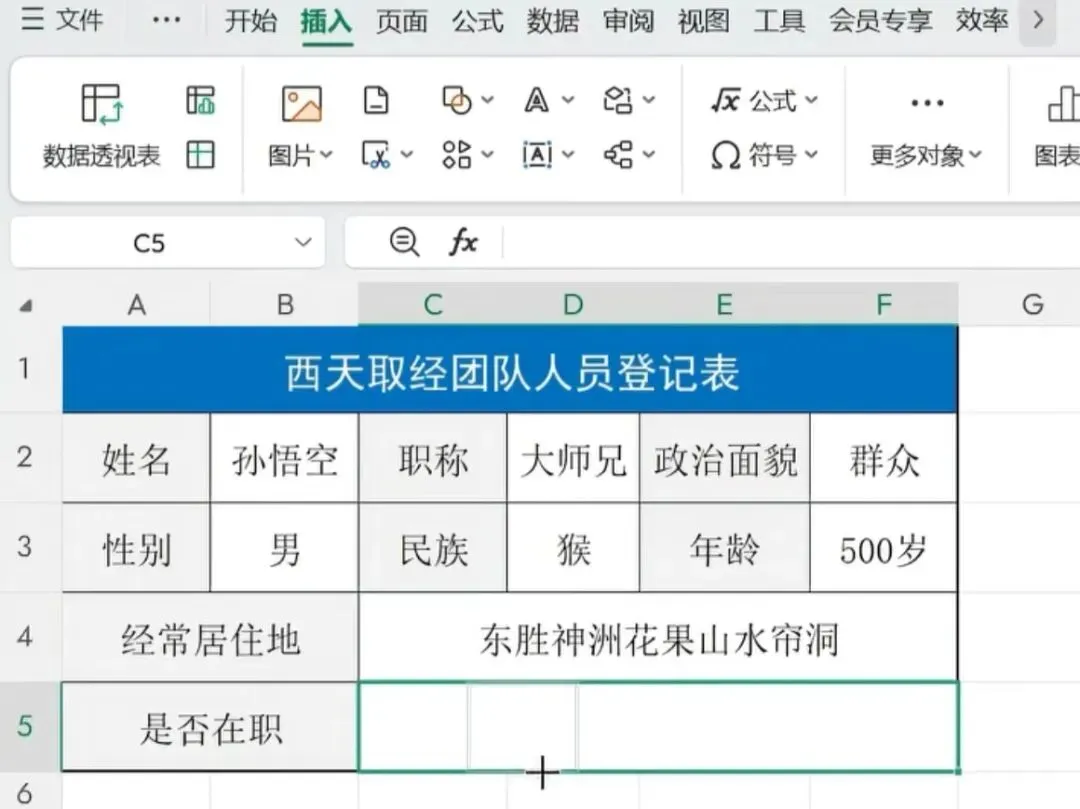
Task: Open the 页面 tab
Action: (402, 21)
